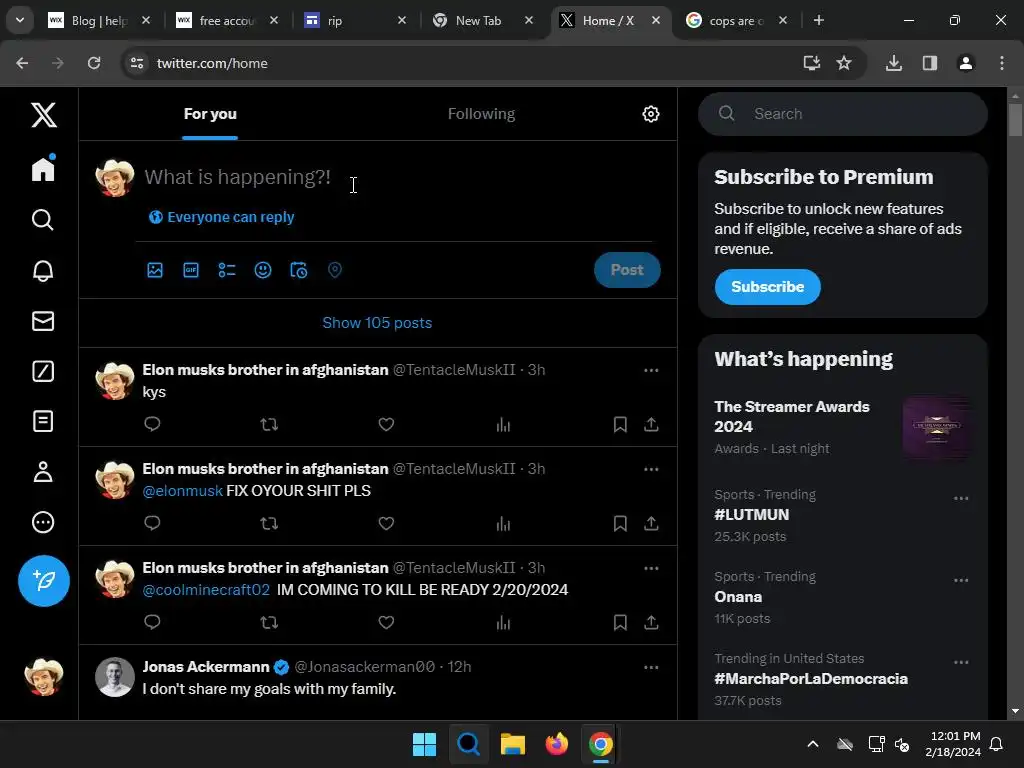This screenshot has height=768, width=1024.
Task: Repost the 'kys' post
Action: (269, 424)
